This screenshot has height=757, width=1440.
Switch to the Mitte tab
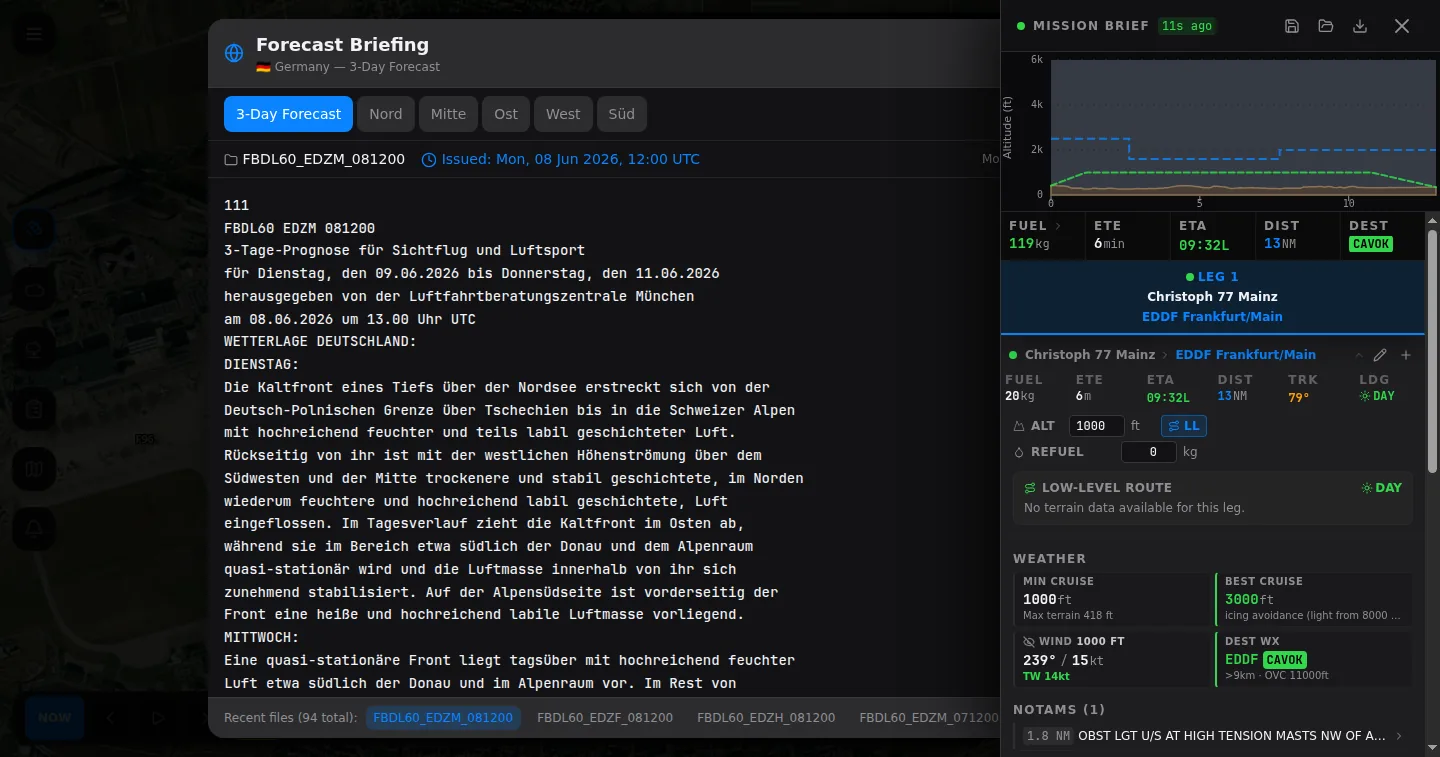448,114
